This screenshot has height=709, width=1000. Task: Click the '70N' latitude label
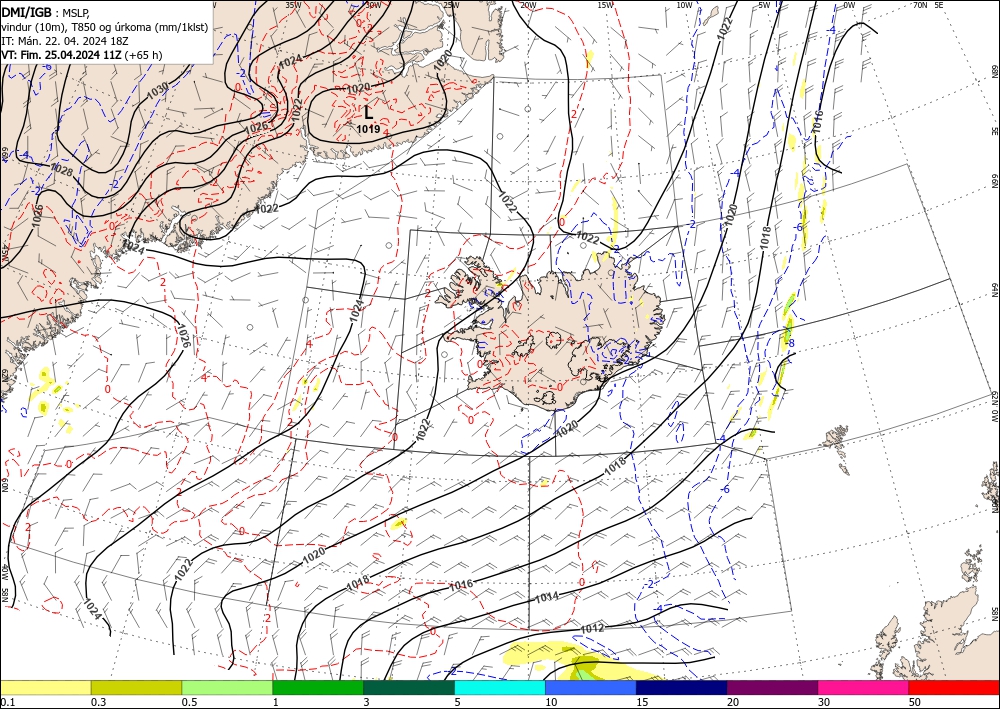[x=920, y=5]
